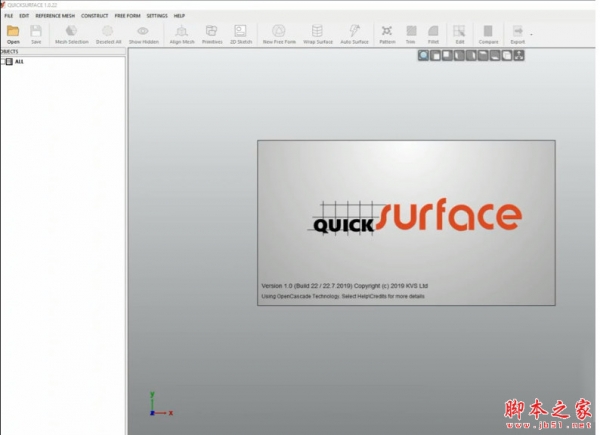Click the axes icon in the view toolbar

tap(519, 55)
